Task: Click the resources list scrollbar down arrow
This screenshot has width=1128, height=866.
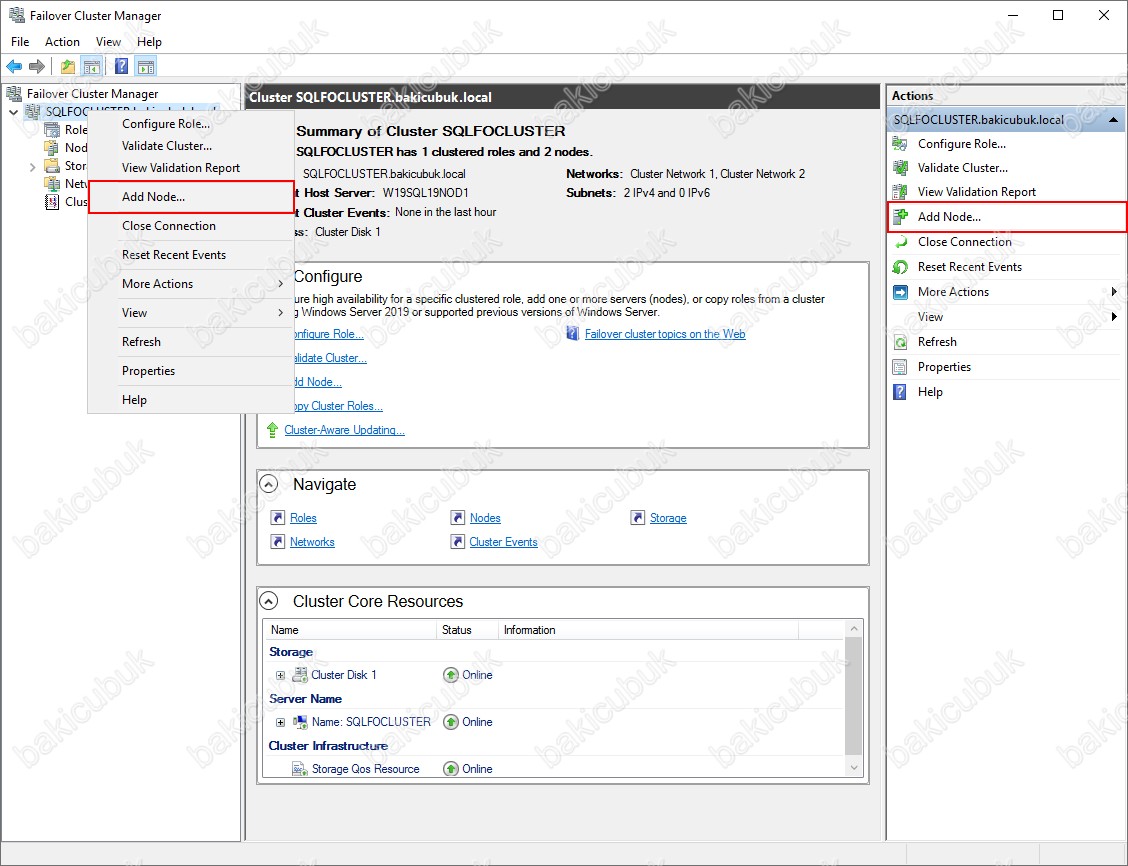Action: pos(854,768)
